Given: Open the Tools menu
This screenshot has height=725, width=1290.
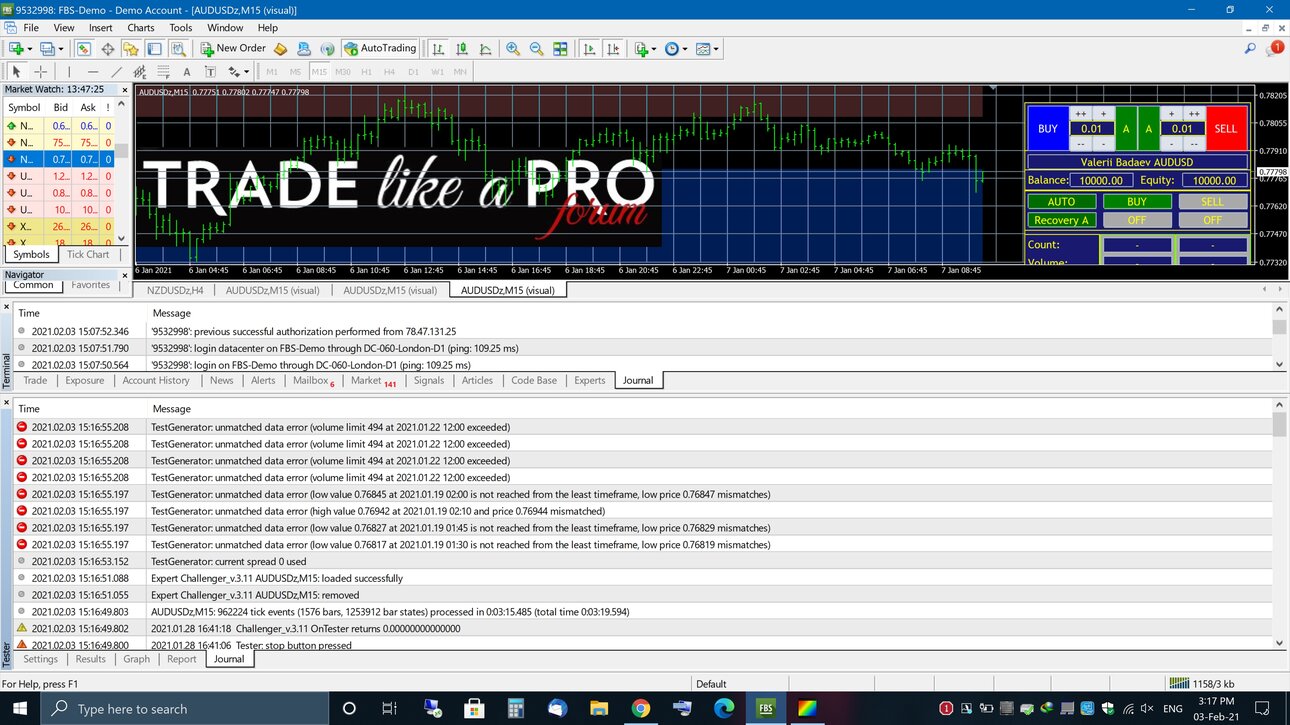Looking at the screenshot, I should pyautogui.click(x=181, y=28).
